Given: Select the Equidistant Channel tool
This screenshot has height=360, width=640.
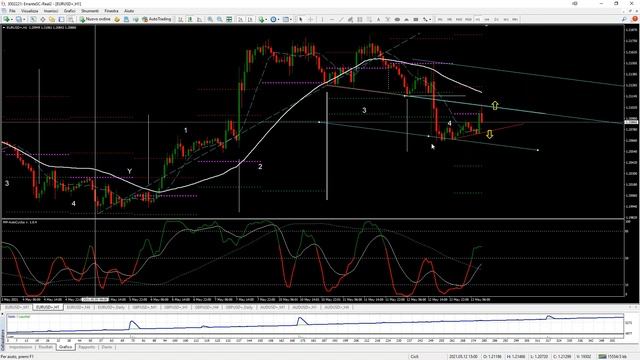Looking at the screenshot, I should [x=350, y=19].
